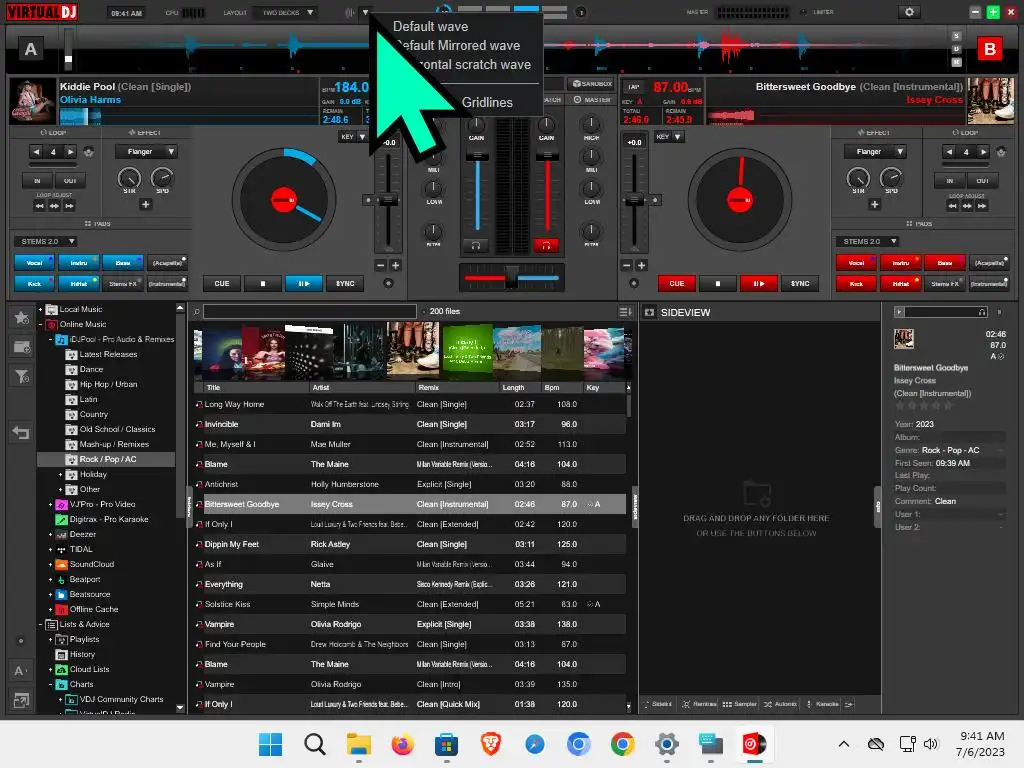The height and width of the screenshot is (768, 1024).
Task: Click deck B pitch plus button
Action: point(641,265)
